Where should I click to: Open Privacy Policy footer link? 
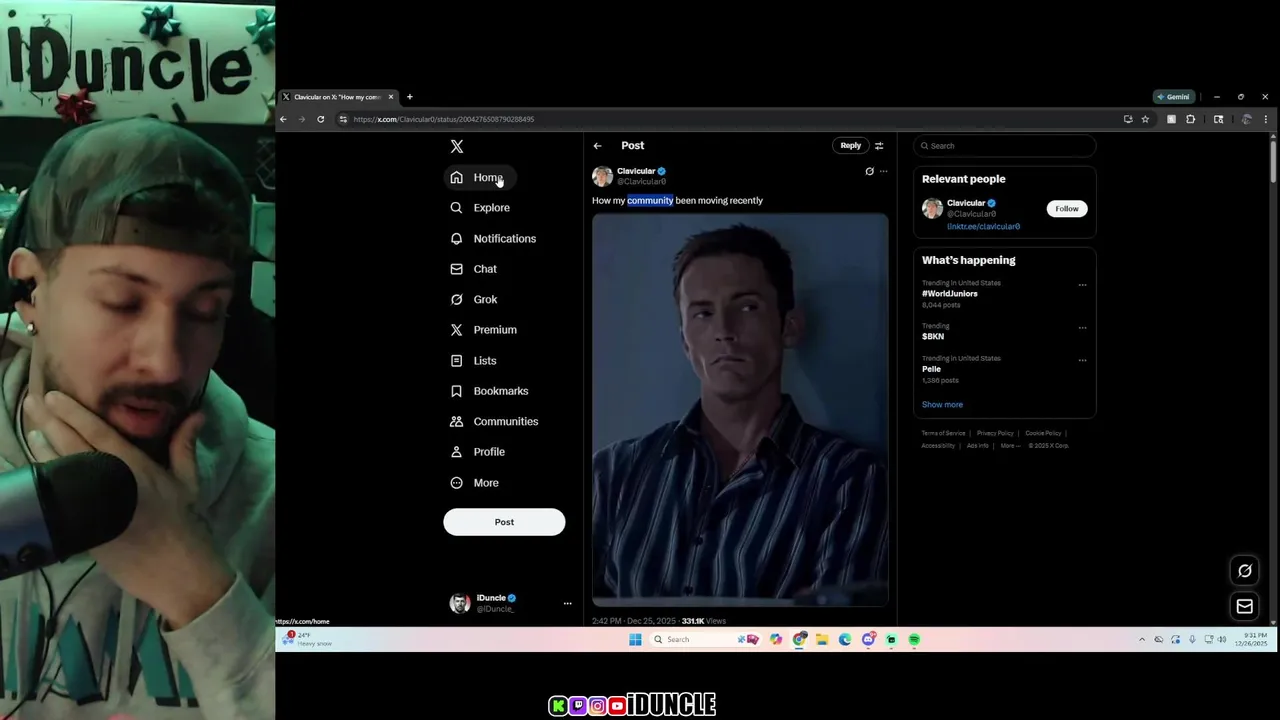coord(995,433)
